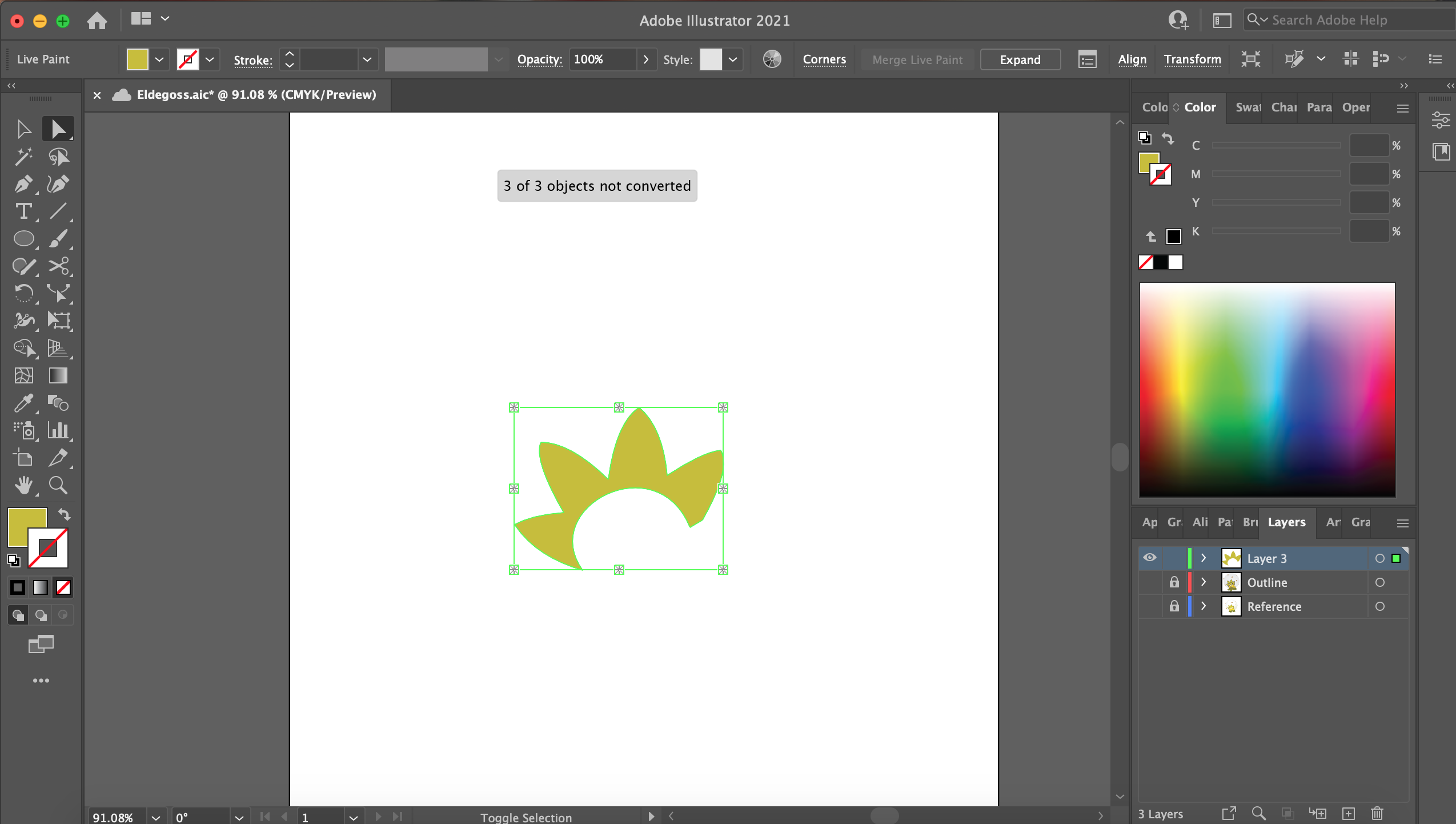
Task: Click the Delete Layer trash icon
Action: pyautogui.click(x=1377, y=813)
